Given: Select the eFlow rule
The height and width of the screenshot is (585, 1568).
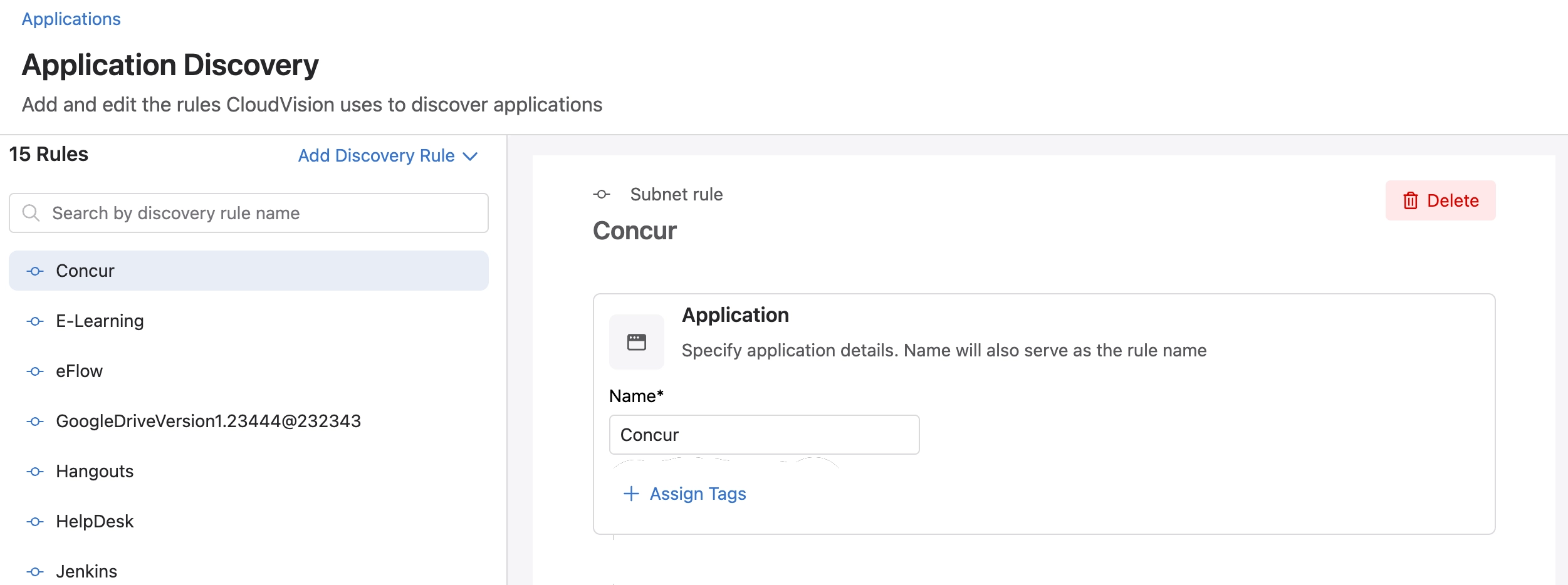Looking at the screenshot, I should pos(249,371).
